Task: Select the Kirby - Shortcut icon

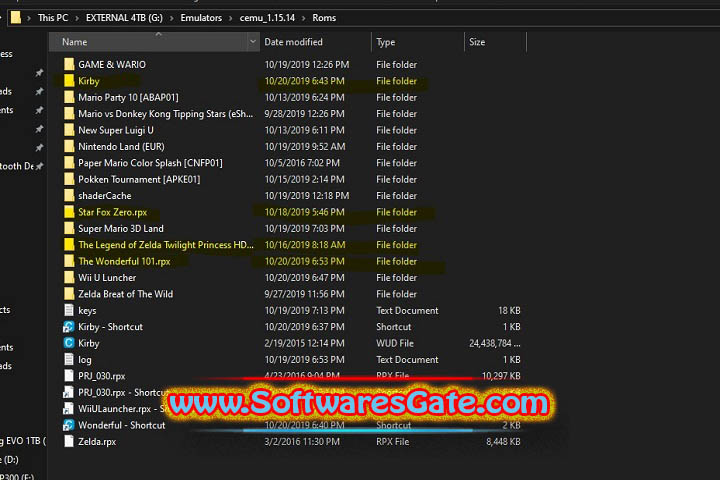Action: (x=68, y=327)
